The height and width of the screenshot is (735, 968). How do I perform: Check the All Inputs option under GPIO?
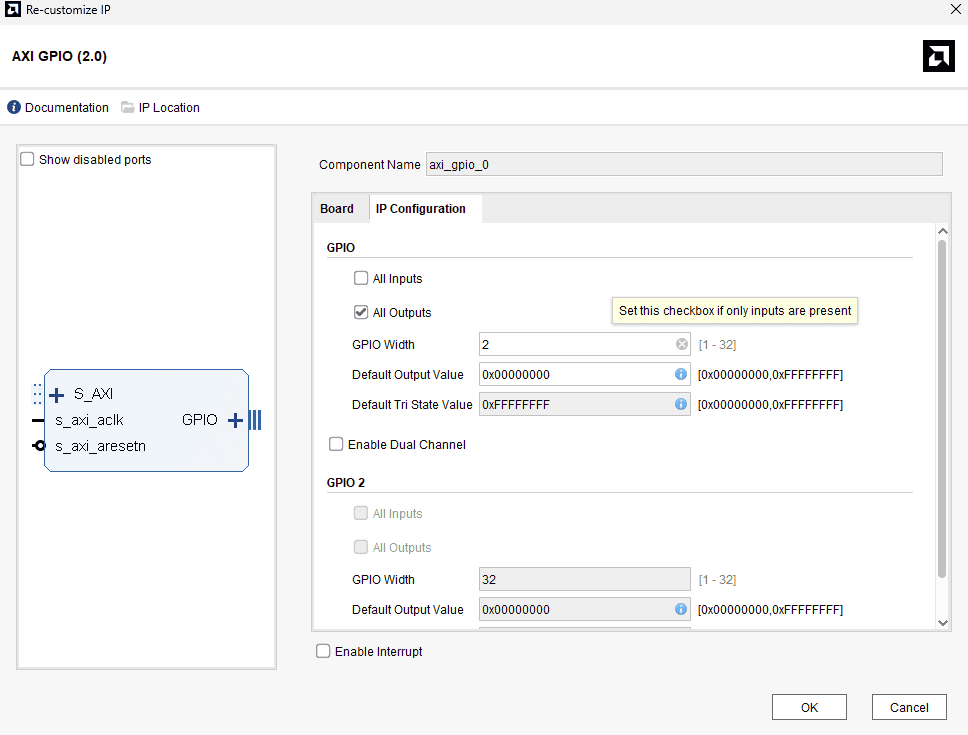361,279
